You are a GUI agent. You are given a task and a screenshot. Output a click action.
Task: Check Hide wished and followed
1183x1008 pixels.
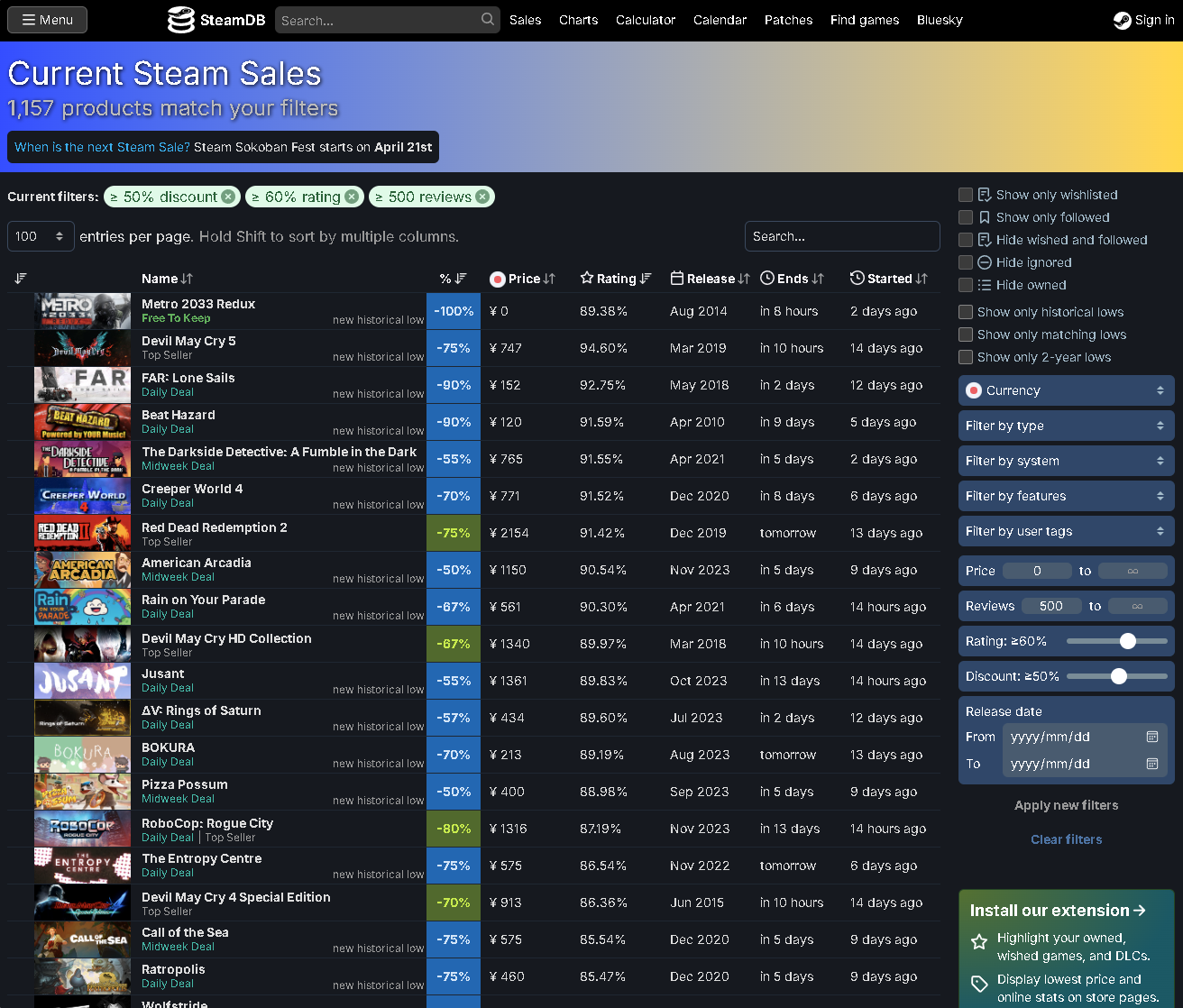pyautogui.click(x=966, y=240)
